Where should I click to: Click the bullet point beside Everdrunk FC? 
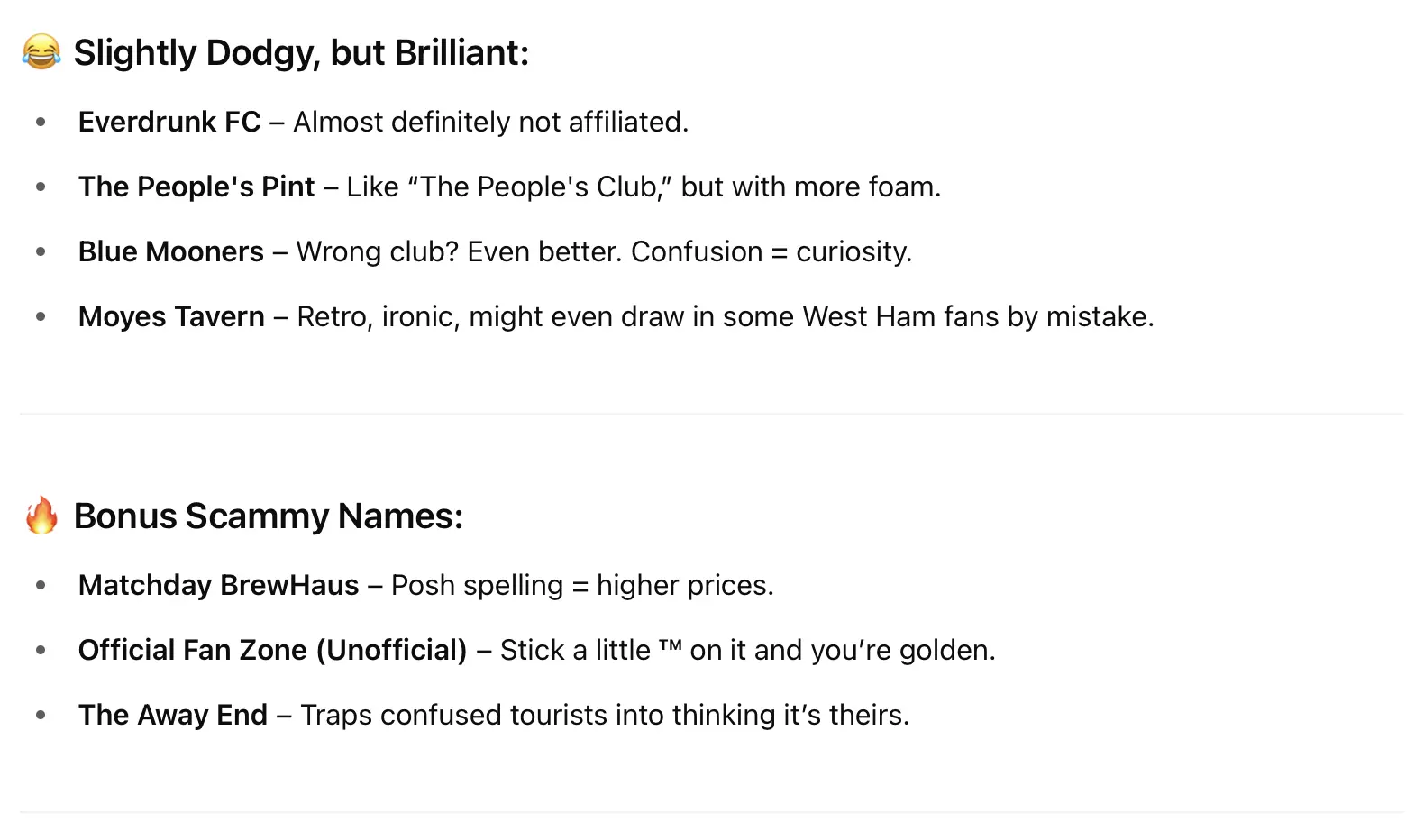[41, 122]
